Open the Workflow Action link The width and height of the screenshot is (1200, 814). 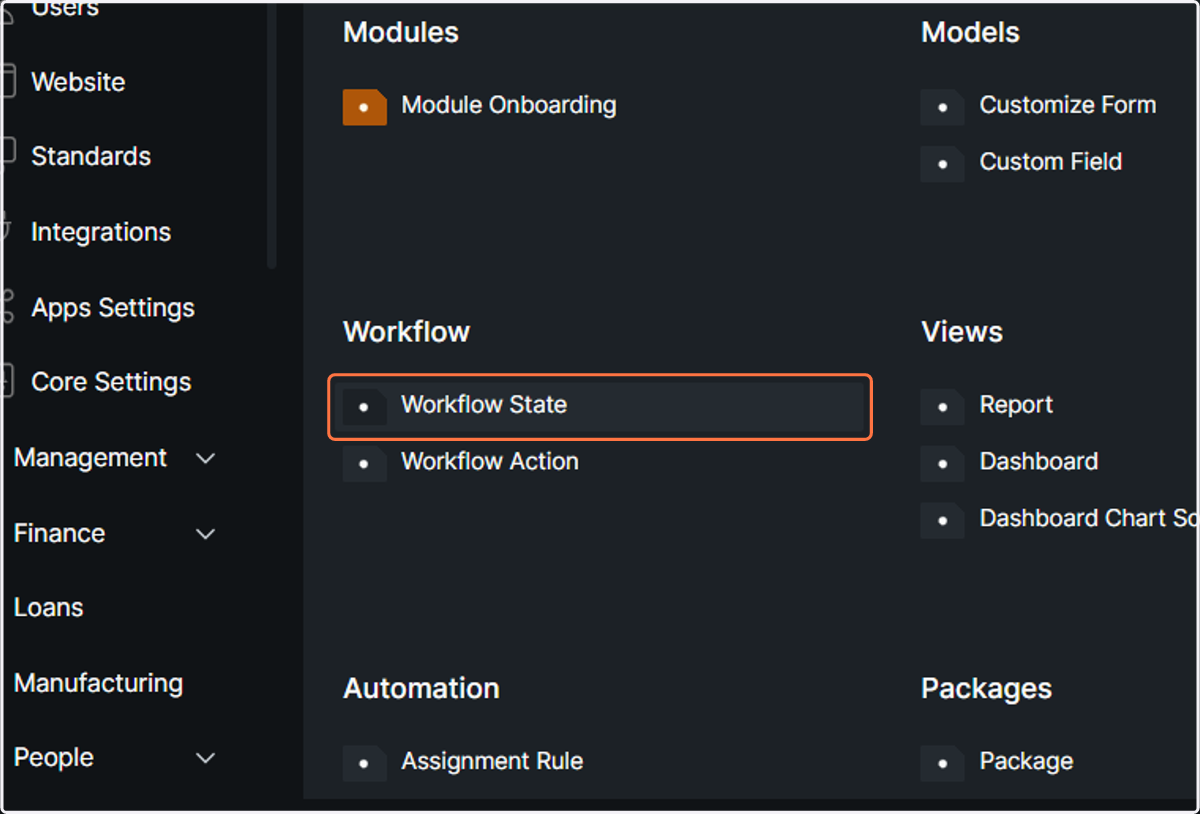pyautogui.click(x=490, y=461)
